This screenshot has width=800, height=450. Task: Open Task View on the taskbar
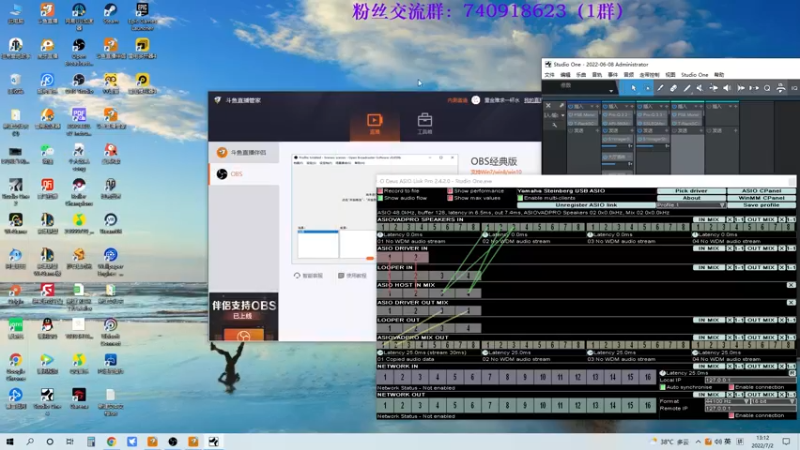pyautogui.click(x=70, y=441)
